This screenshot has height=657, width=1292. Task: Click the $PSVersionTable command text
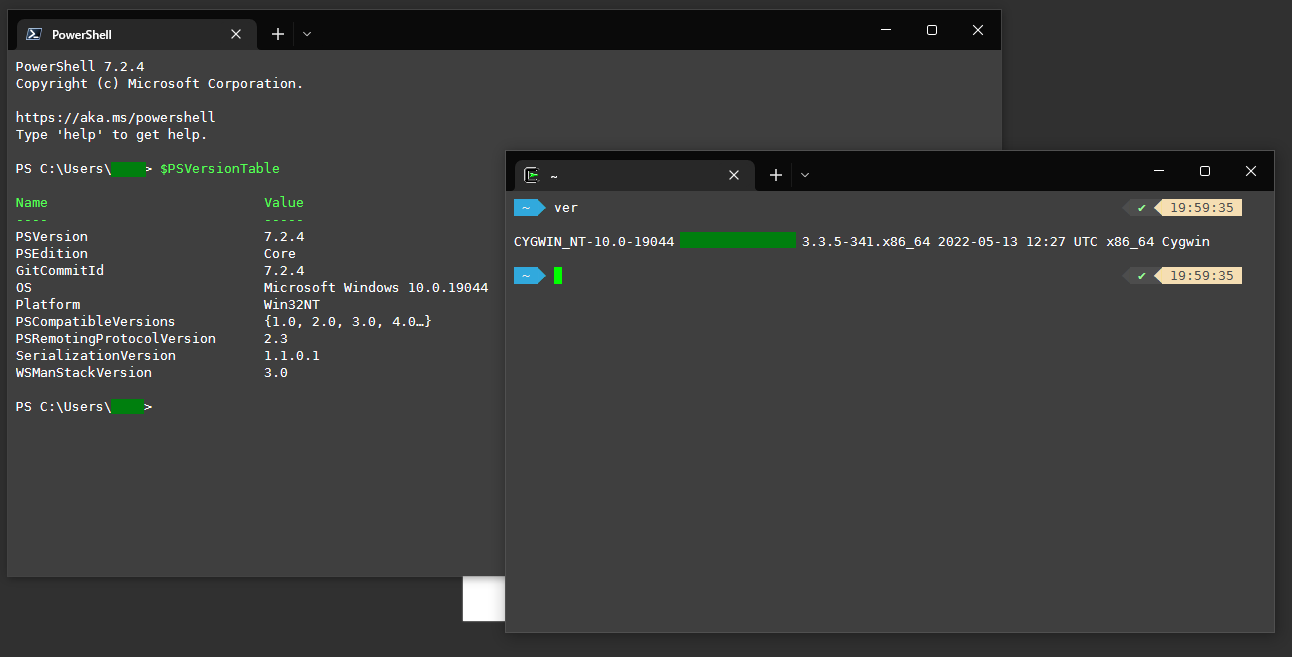click(220, 168)
